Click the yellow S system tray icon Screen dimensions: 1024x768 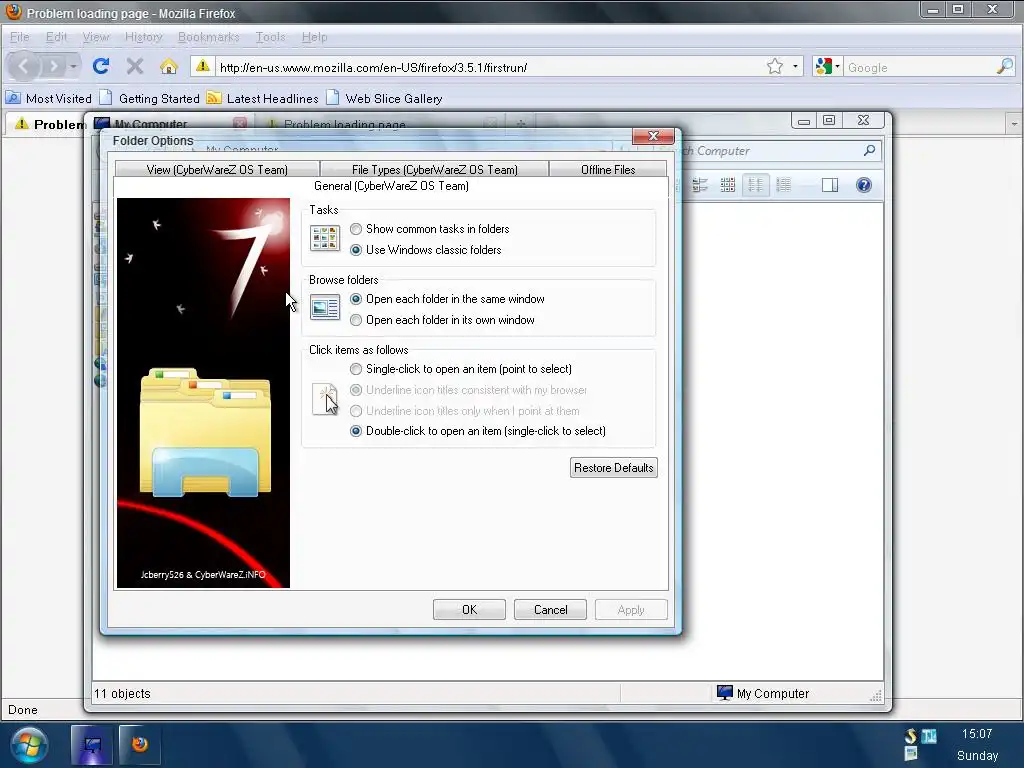pos(910,736)
